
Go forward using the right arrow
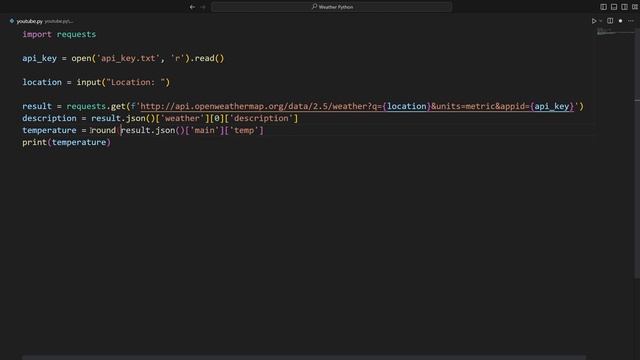tap(203, 7)
